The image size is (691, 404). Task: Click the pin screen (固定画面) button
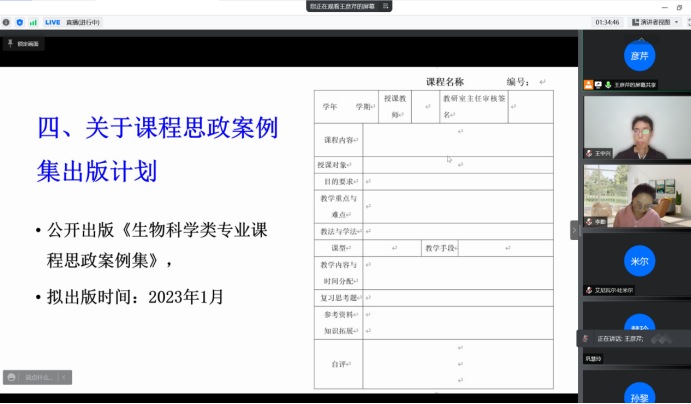coord(23,44)
